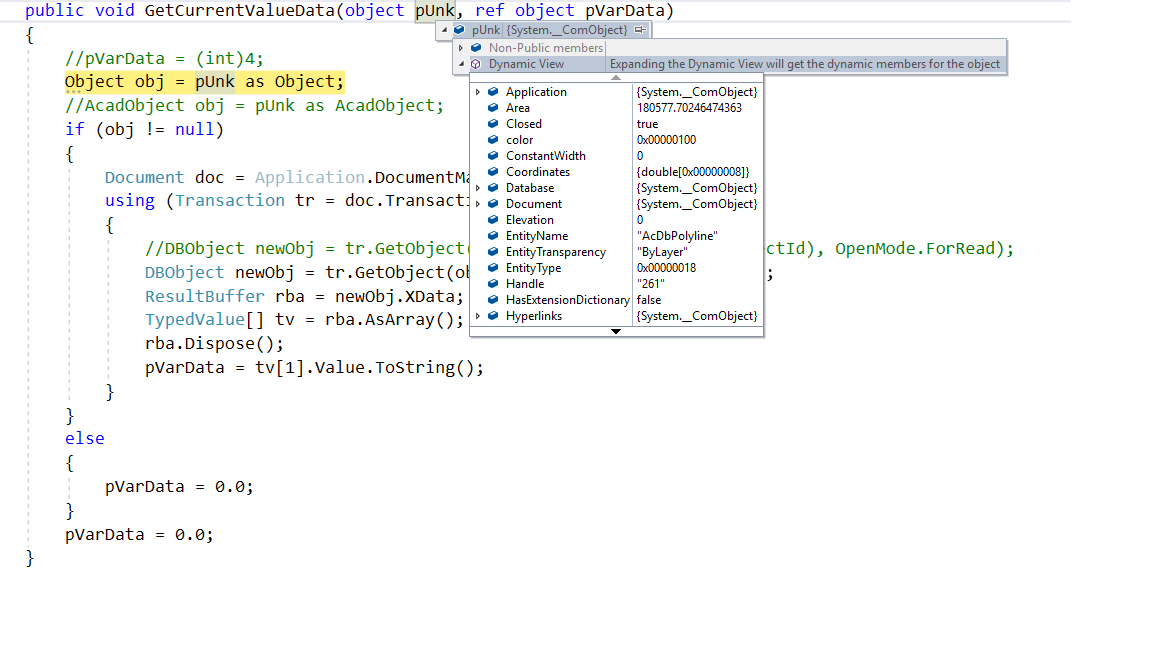Click the Non-Public members icon
This screenshot has height=648, width=1152.
[476, 48]
